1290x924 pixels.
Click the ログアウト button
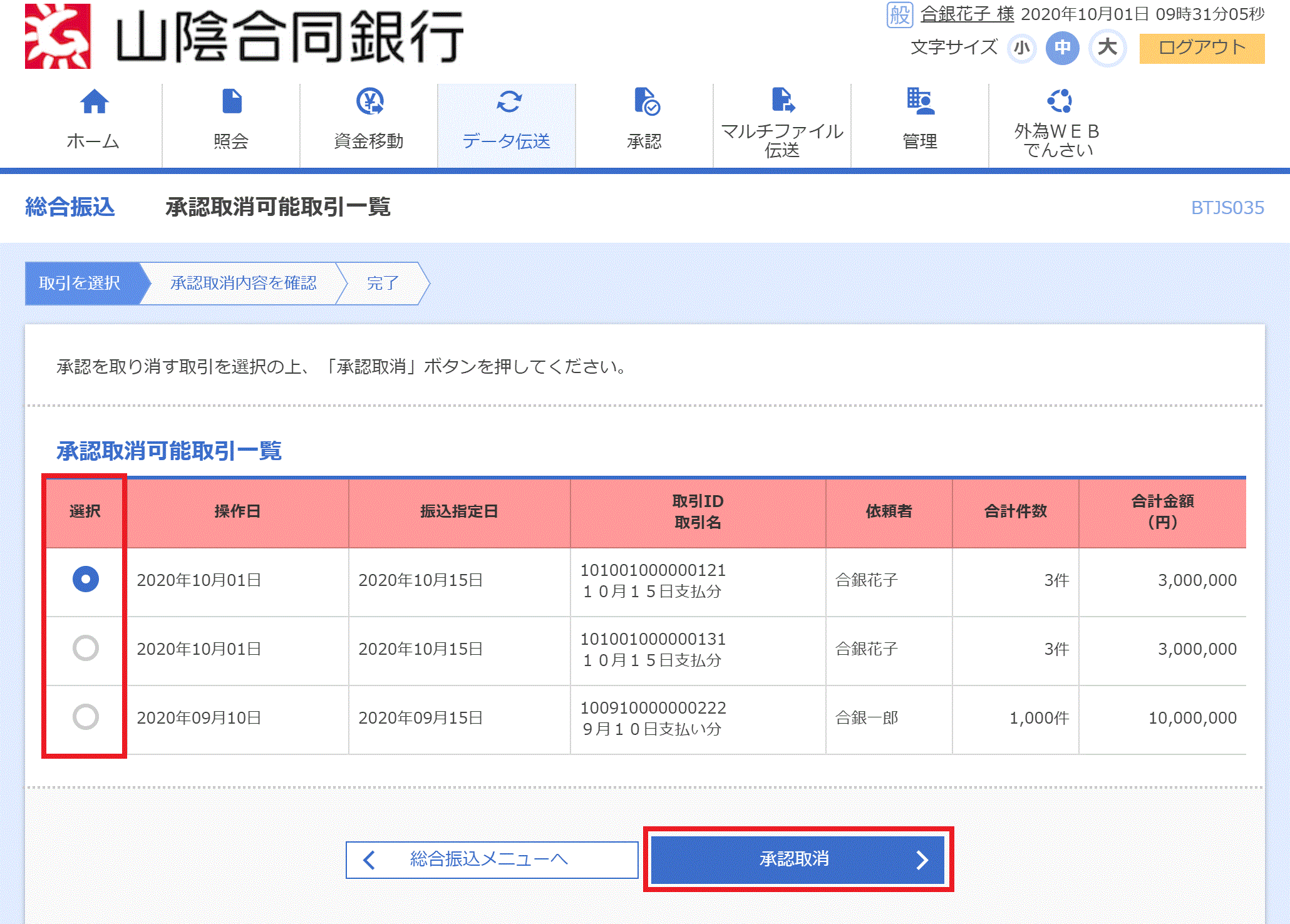[1202, 48]
